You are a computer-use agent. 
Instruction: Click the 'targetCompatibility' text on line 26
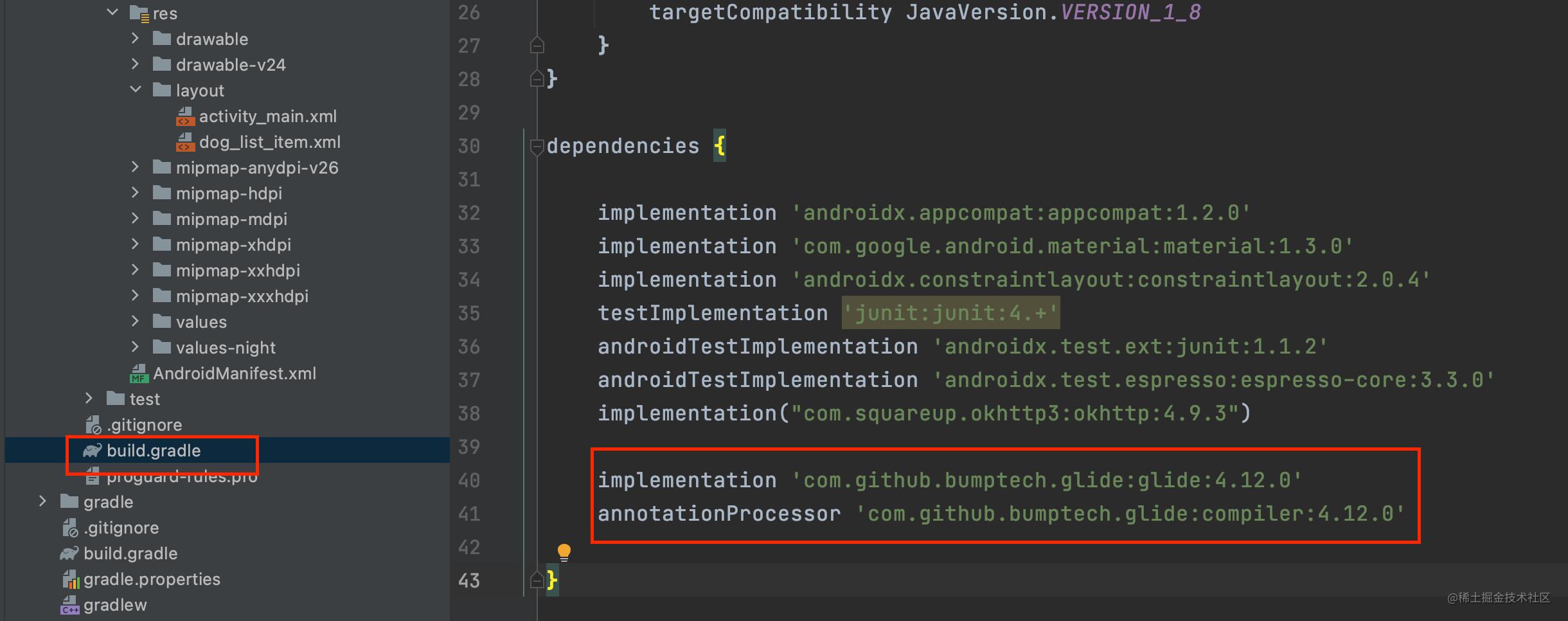[771, 12]
